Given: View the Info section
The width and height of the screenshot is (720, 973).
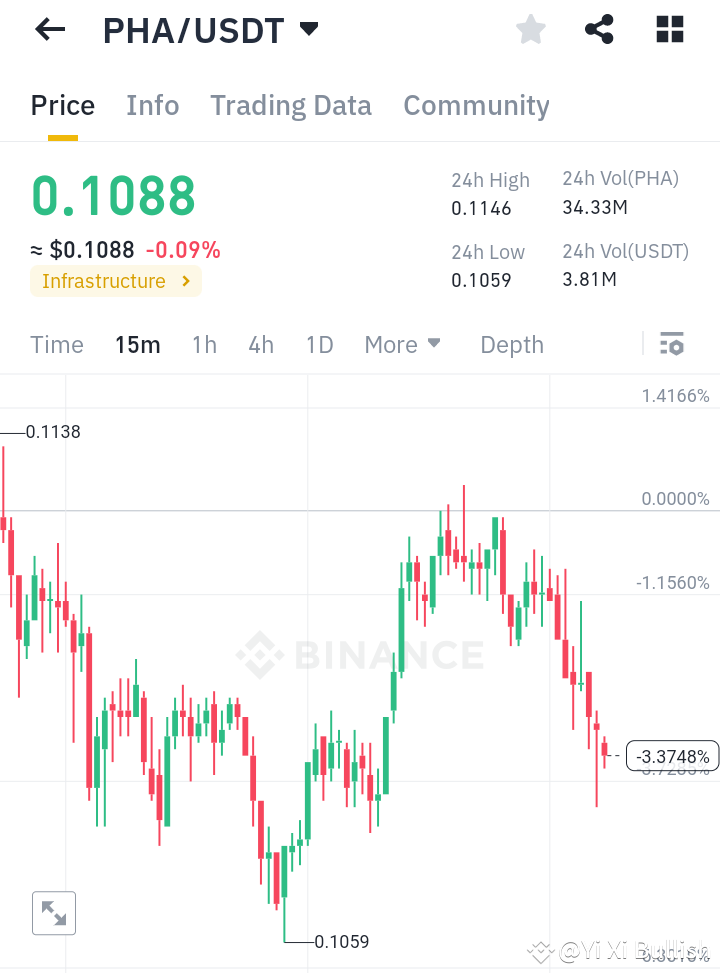Looking at the screenshot, I should (152, 105).
